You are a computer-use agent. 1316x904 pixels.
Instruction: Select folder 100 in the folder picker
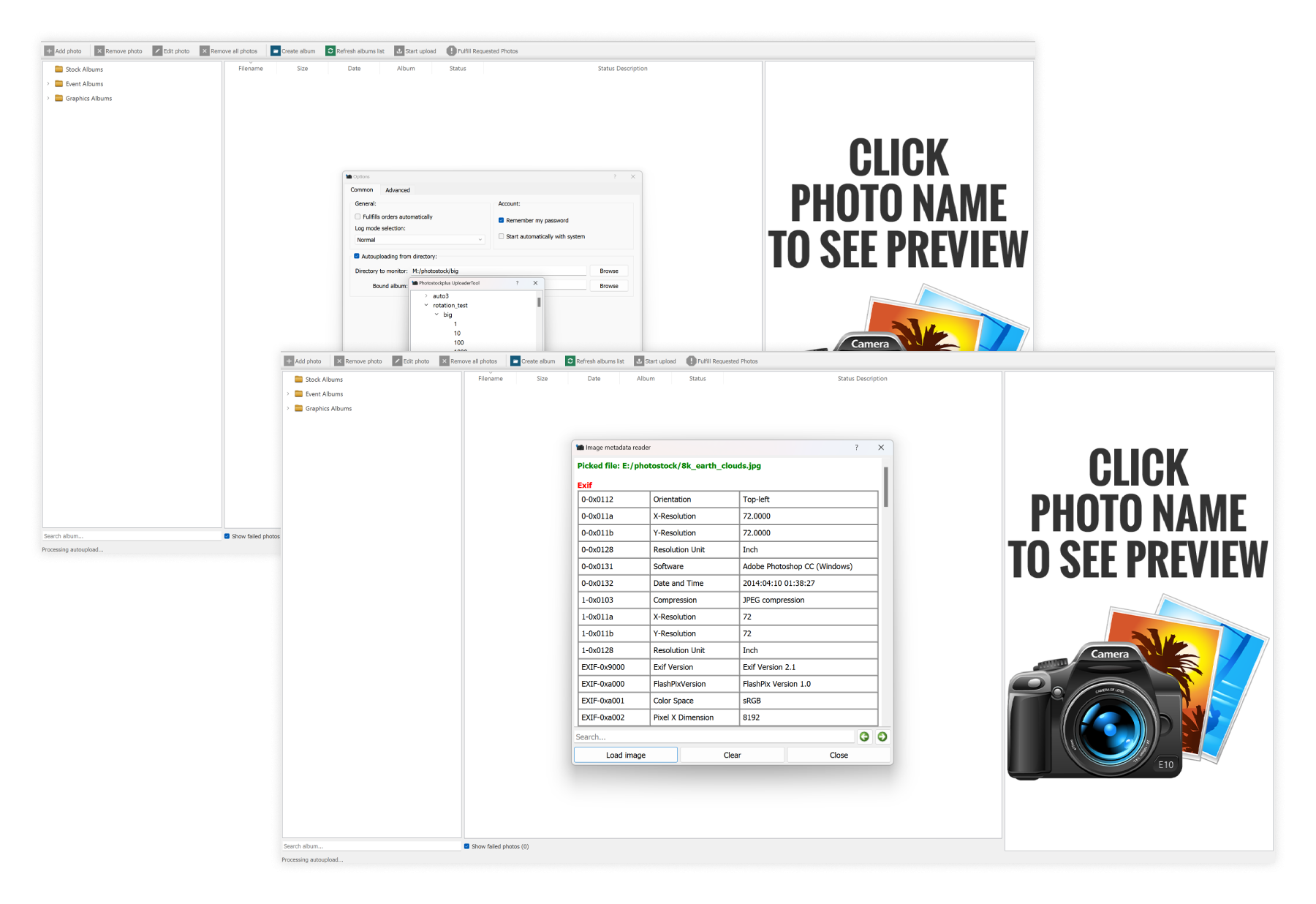pyautogui.click(x=458, y=342)
